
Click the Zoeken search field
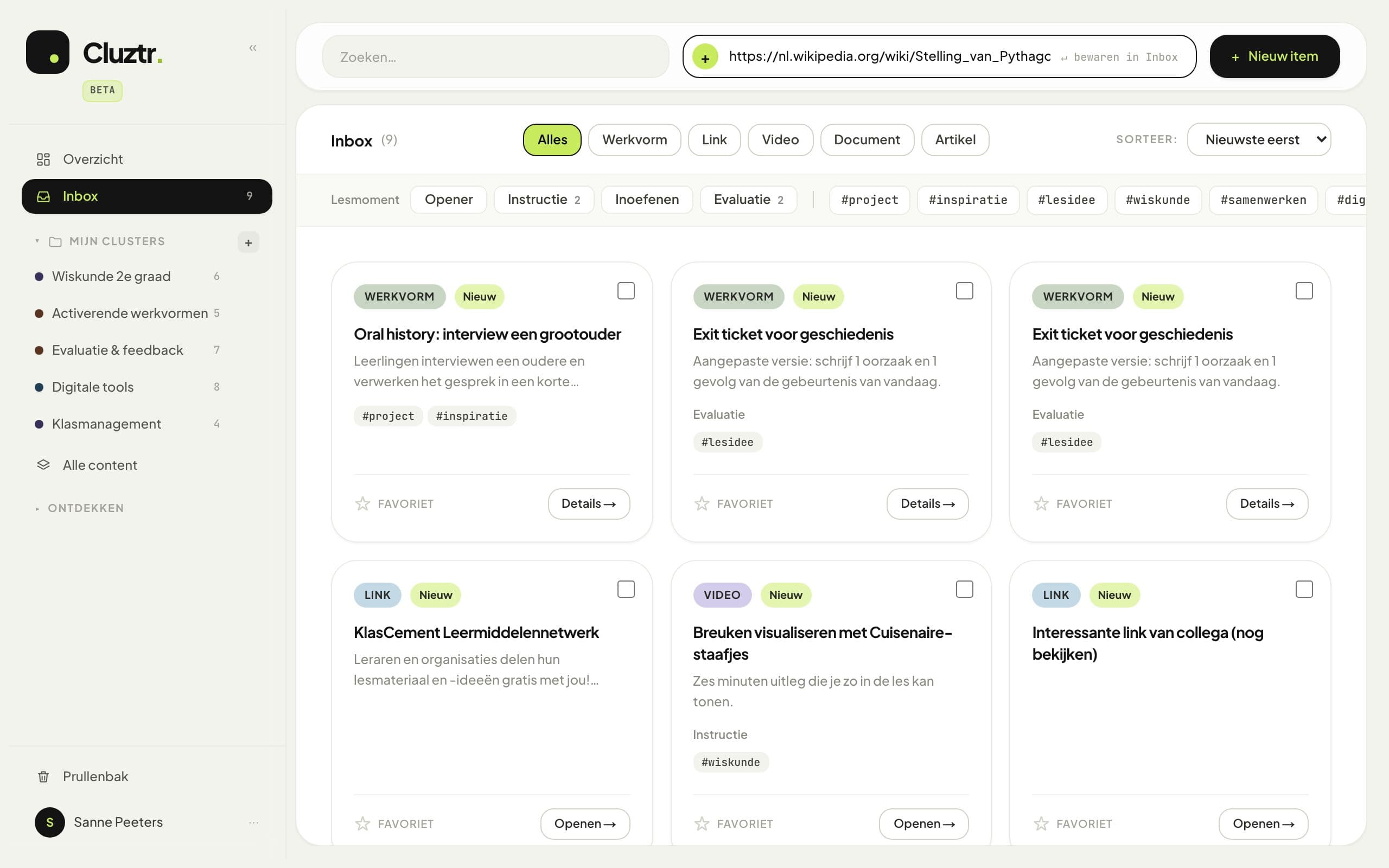pyautogui.click(x=496, y=57)
